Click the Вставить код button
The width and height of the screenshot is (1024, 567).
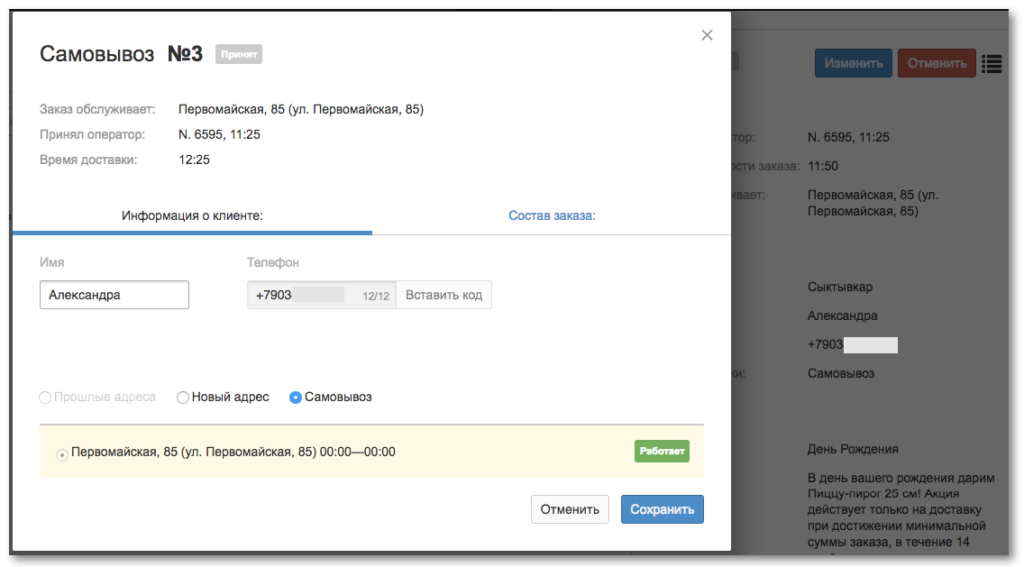pyautogui.click(x=443, y=295)
